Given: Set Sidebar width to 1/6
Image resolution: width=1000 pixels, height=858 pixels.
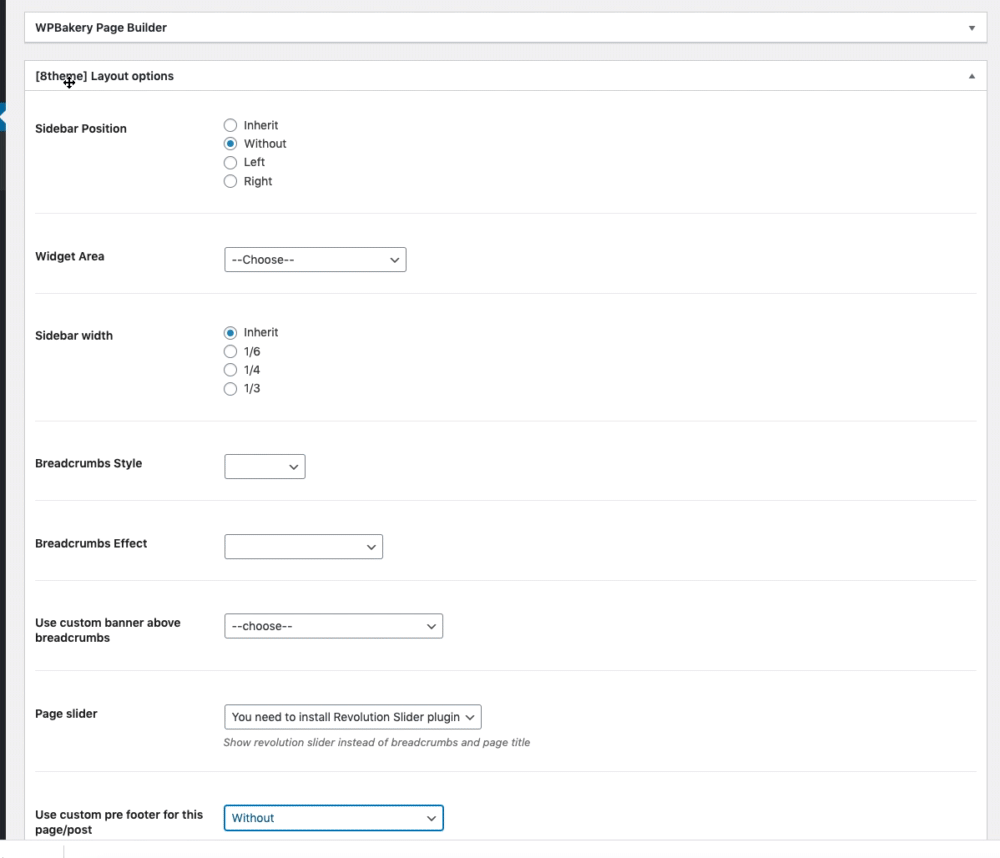Looking at the screenshot, I should coord(231,352).
